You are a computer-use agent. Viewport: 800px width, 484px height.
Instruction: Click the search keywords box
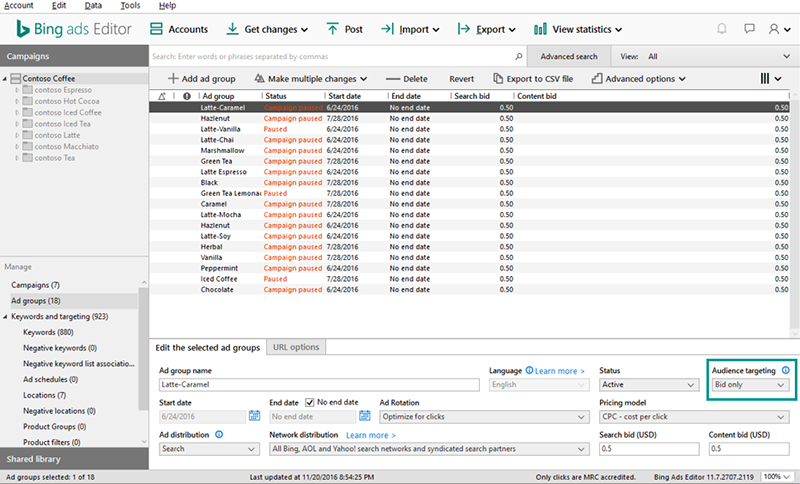click(x=332, y=56)
